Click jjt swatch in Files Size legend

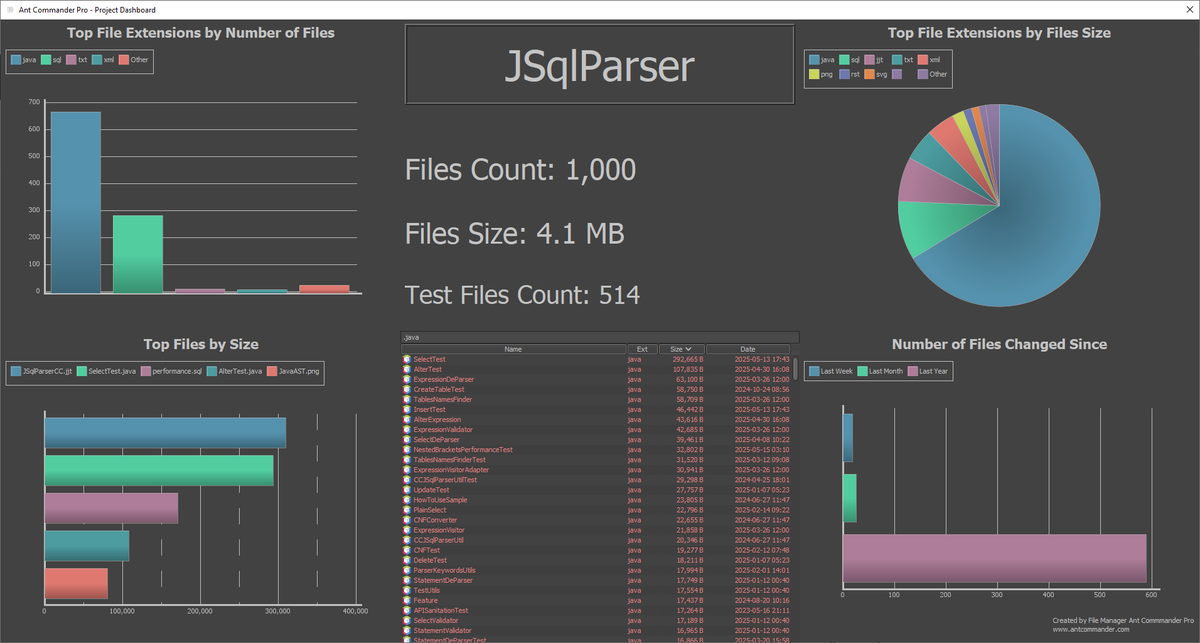click(x=870, y=60)
